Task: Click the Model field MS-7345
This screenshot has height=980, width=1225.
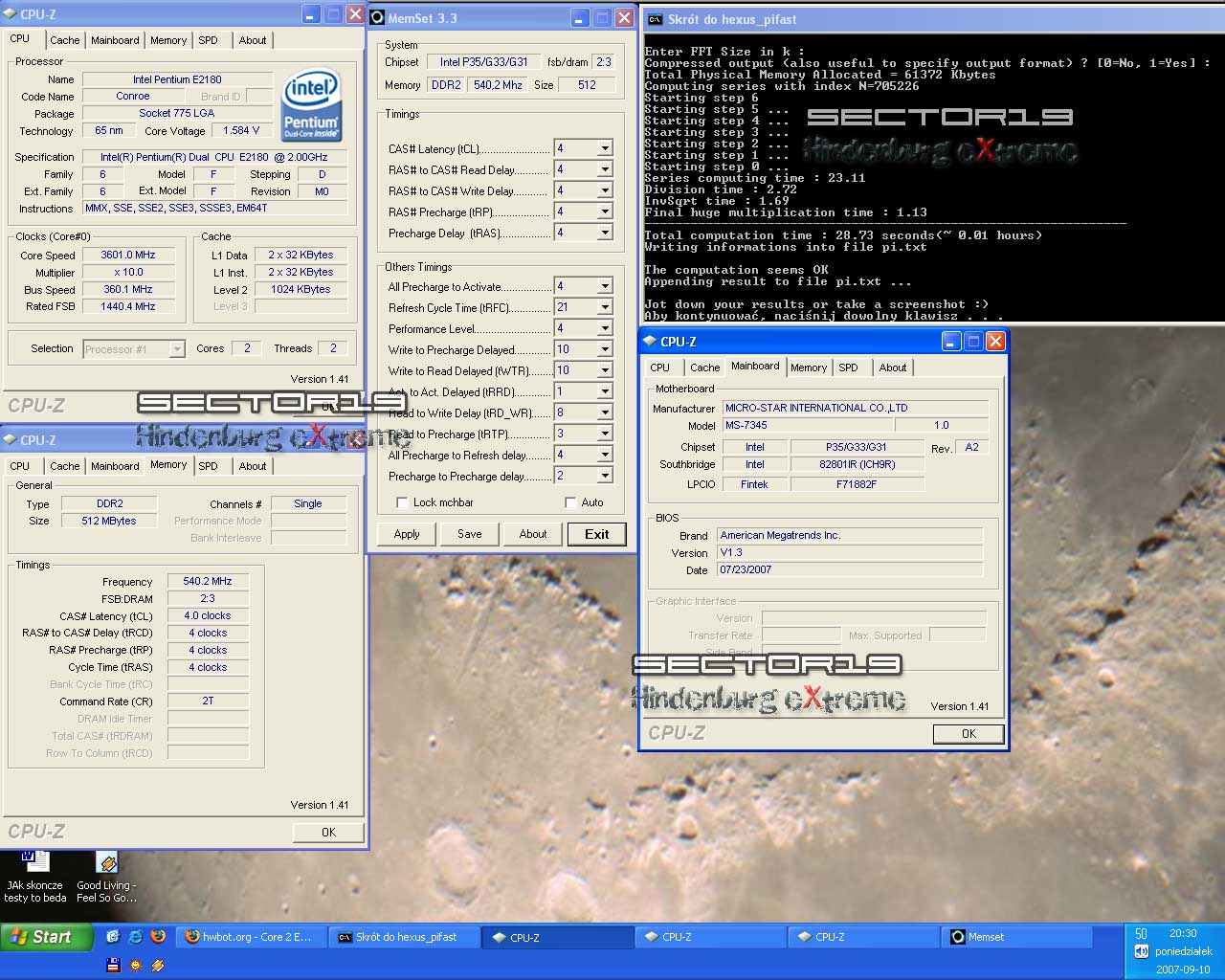Action: pos(808,425)
